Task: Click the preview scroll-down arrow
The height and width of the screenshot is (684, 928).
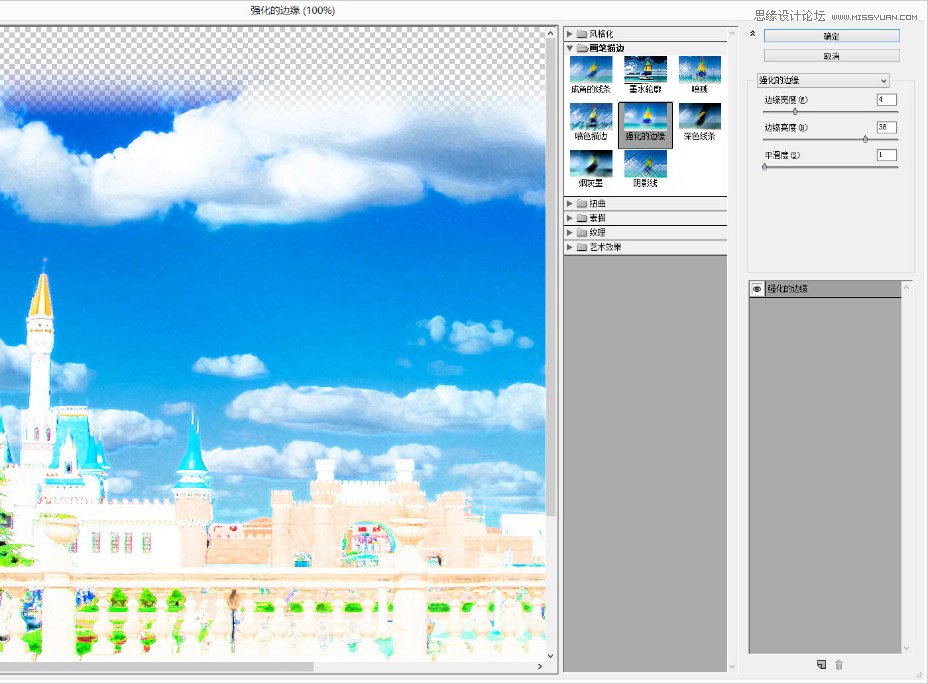Action: tap(551, 656)
